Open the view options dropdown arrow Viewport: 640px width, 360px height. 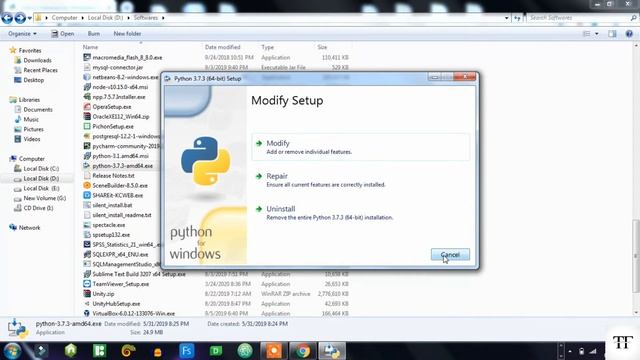point(597,34)
